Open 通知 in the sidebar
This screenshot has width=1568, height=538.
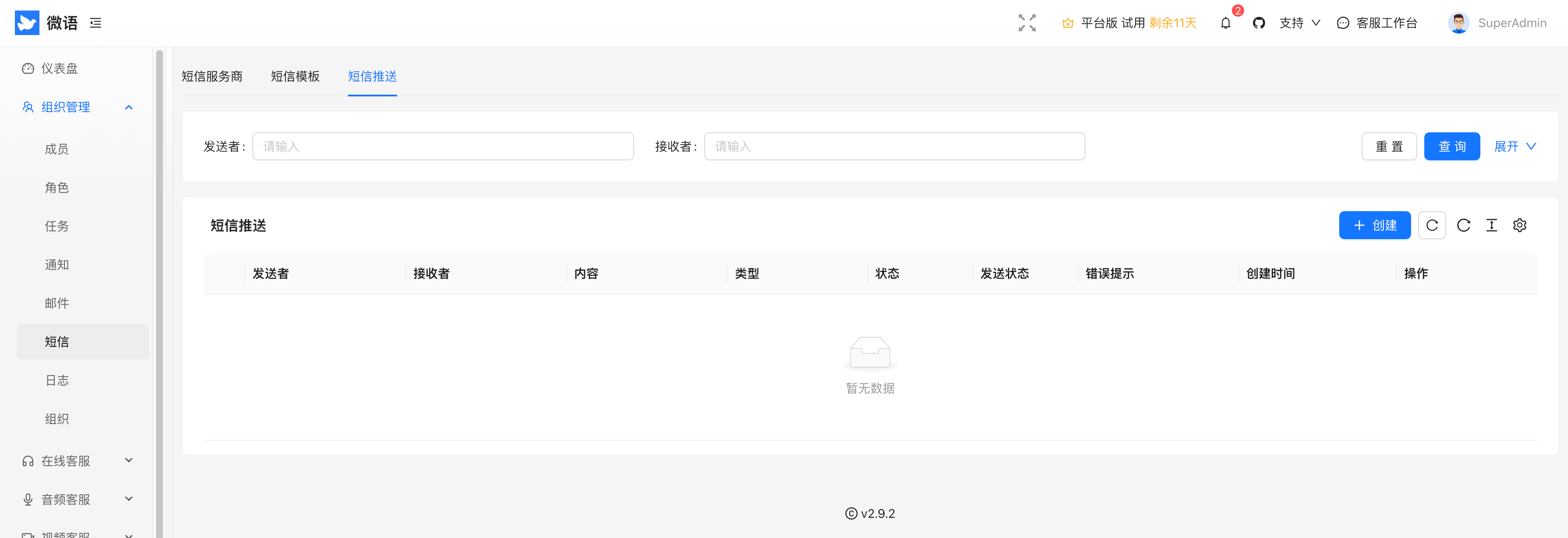(83, 265)
